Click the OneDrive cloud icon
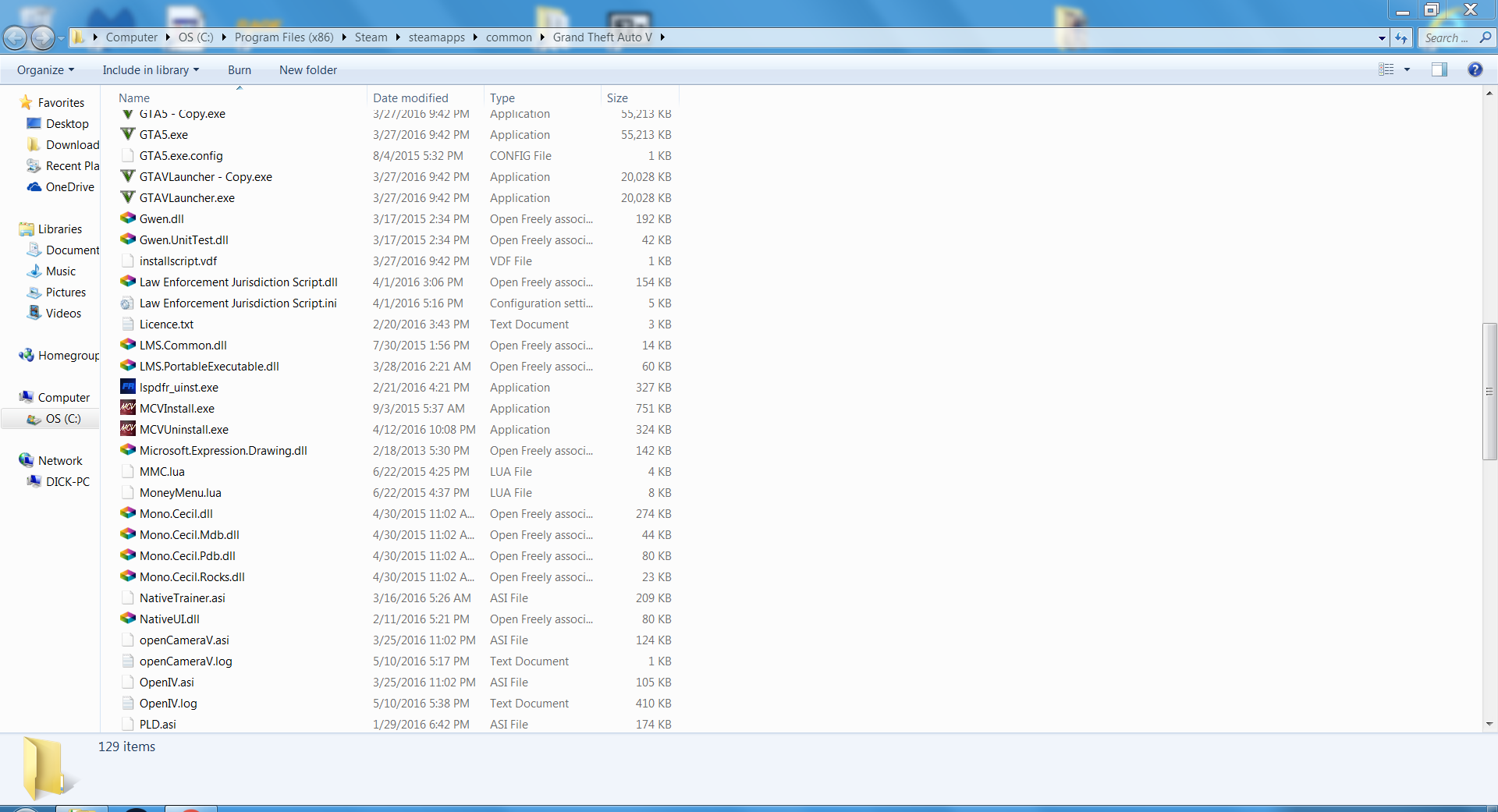Image resolution: width=1498 pixels, height=812 pixels. (x=34, y=187)
